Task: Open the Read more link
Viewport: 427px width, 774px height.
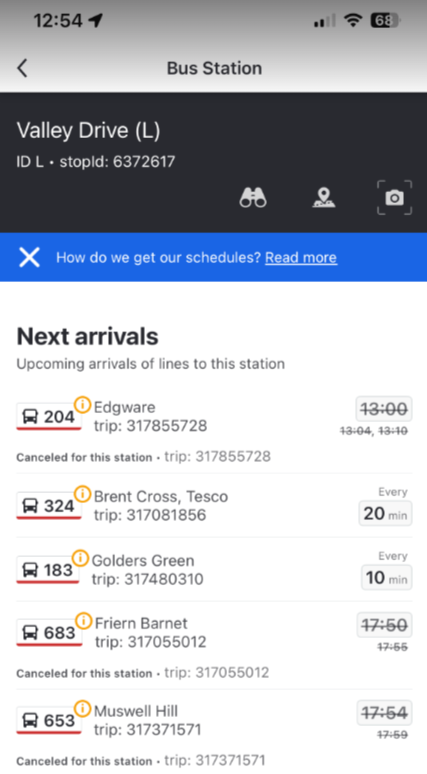Action: [x=301, y=257]
